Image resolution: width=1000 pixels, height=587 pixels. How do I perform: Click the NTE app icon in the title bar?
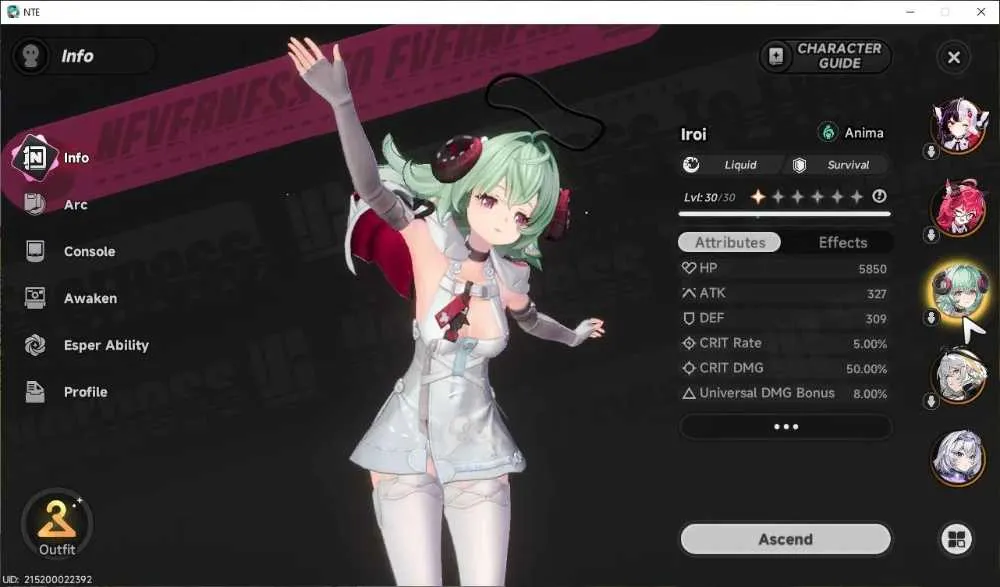13,11
